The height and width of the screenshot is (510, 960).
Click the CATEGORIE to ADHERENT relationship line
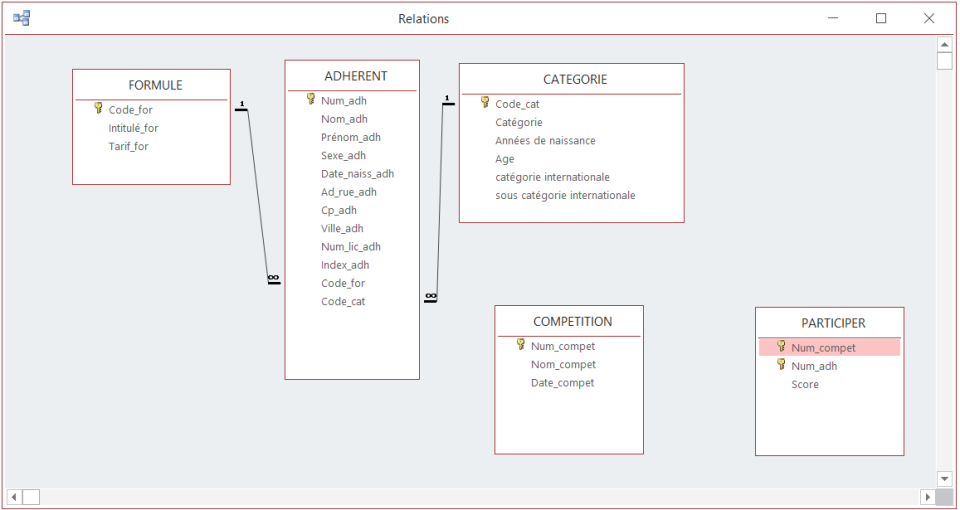[x=440, y=200]
